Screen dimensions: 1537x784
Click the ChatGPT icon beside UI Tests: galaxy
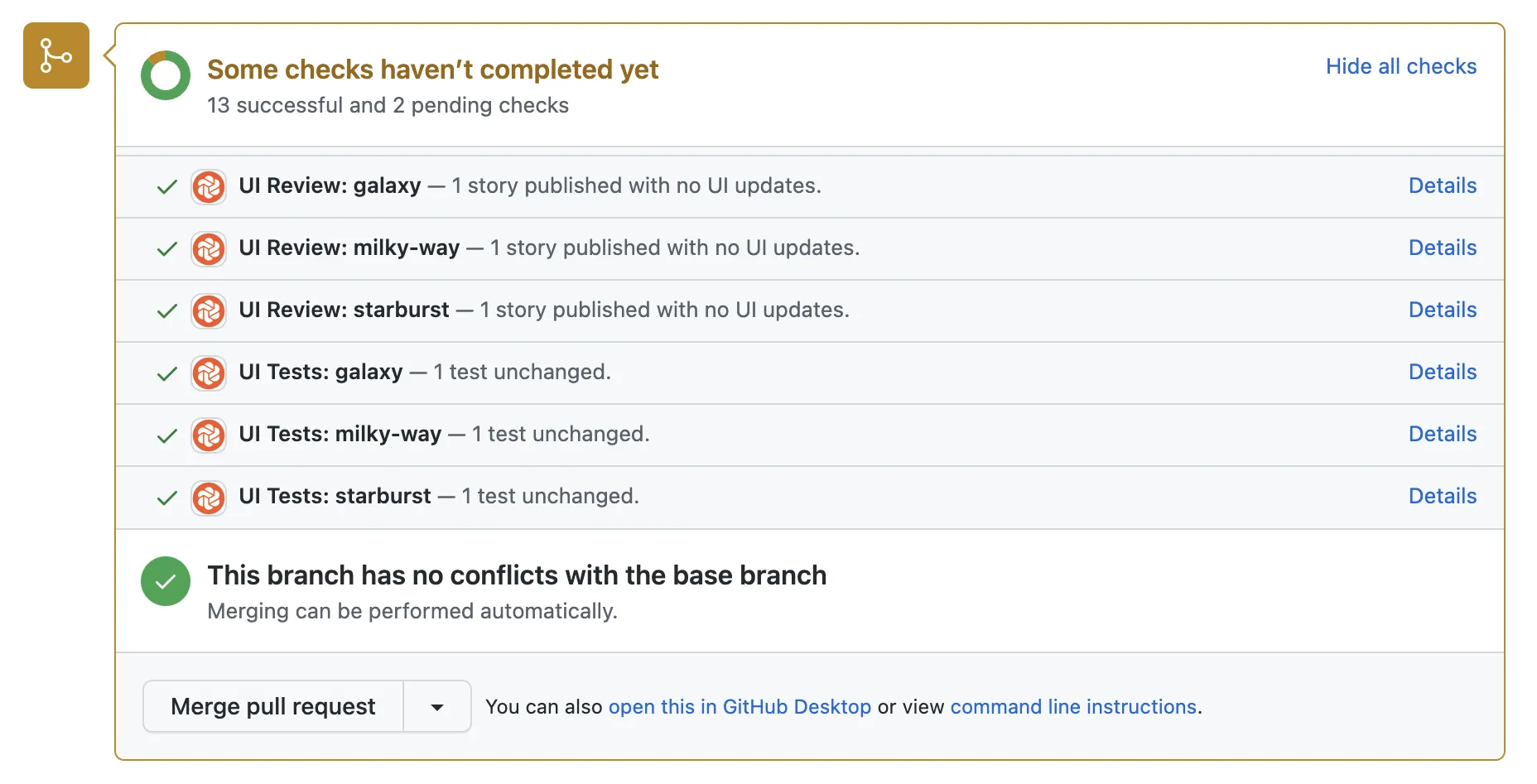[209, 373]
